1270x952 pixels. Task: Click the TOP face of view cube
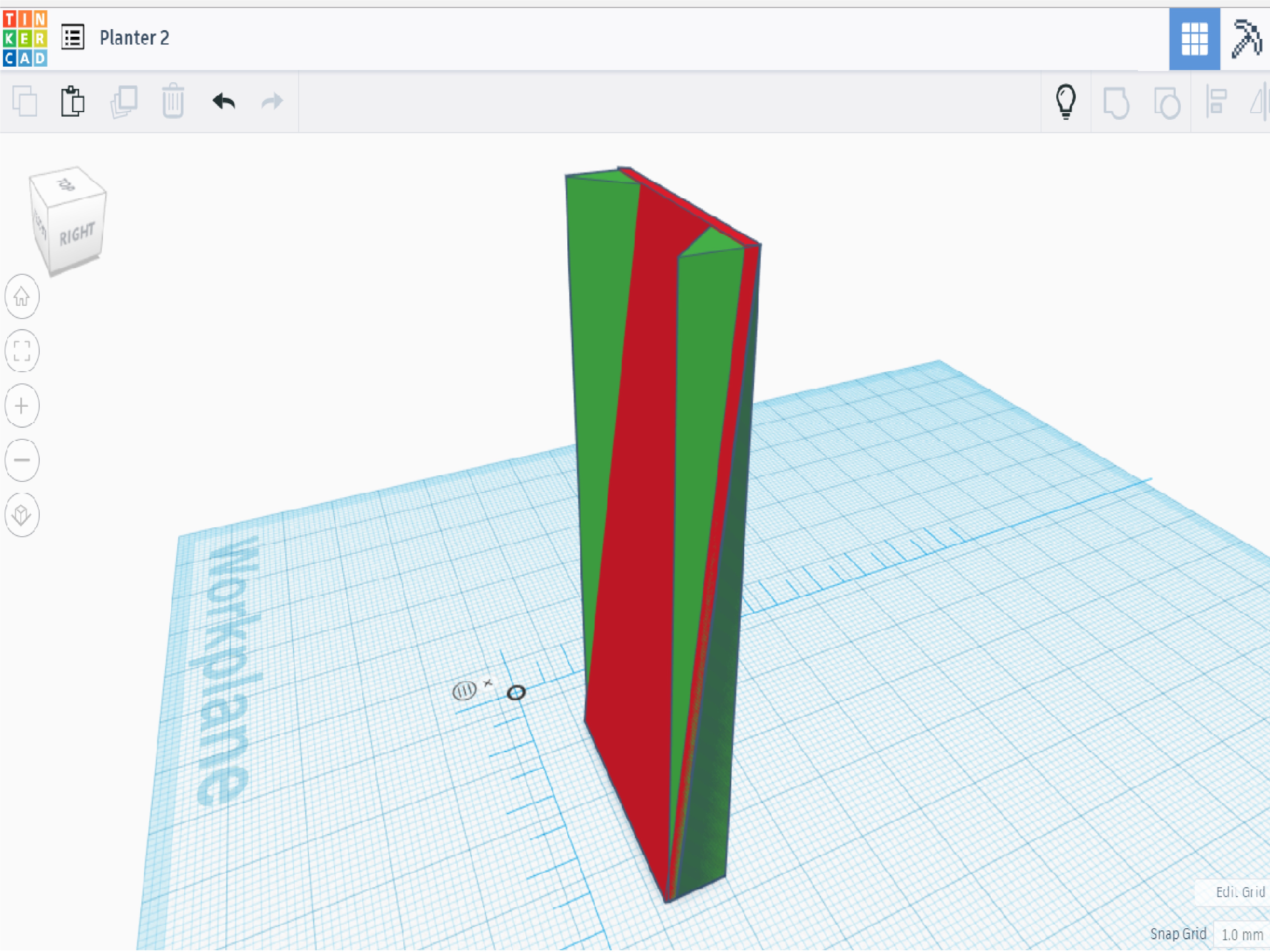[x=67, y=185]
